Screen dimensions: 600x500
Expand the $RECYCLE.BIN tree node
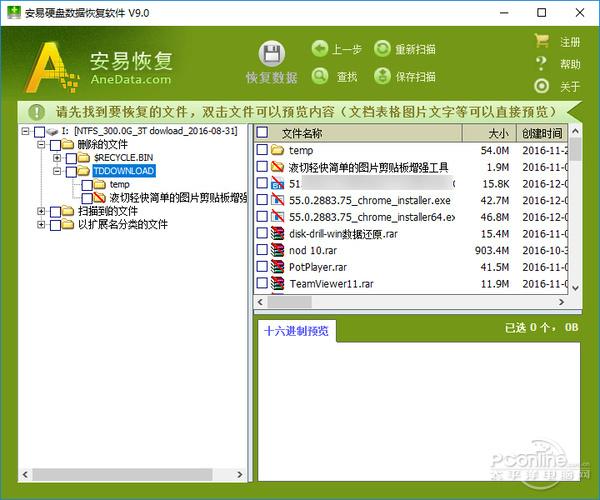pos(57,158)
